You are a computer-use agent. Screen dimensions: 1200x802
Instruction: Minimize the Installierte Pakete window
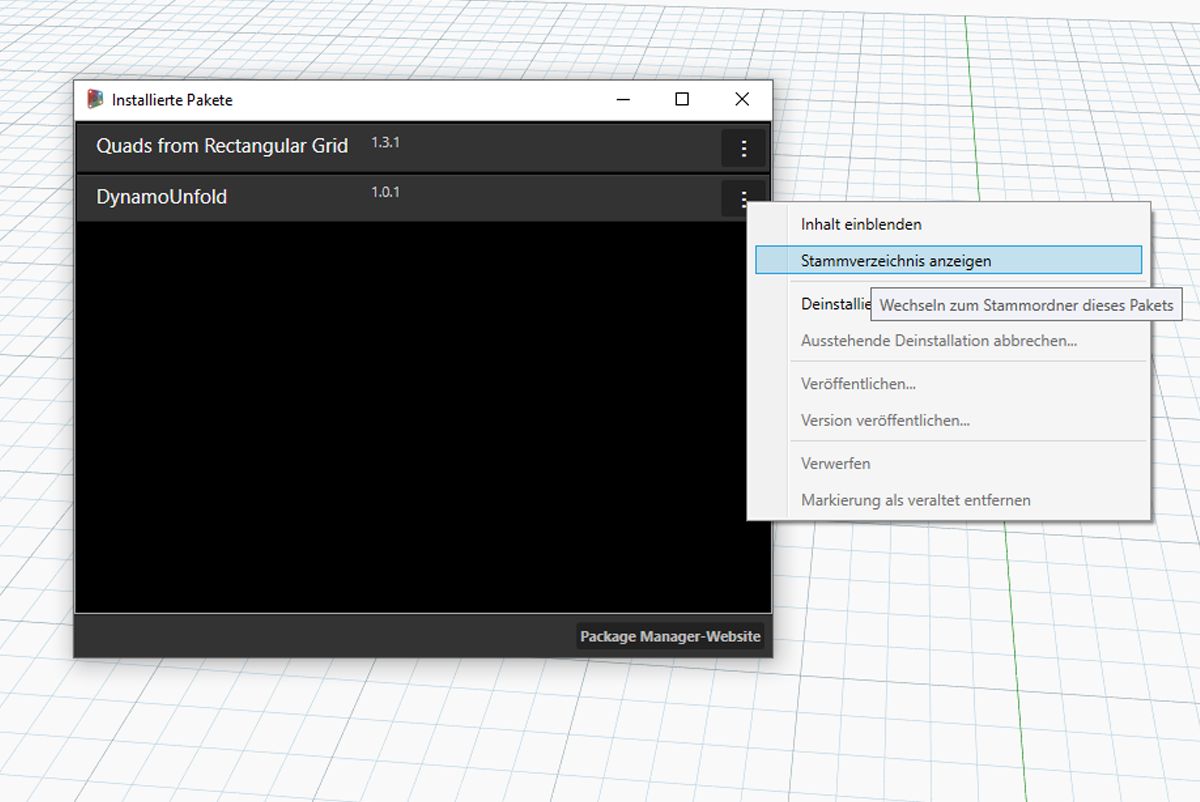(x=623, y=99)
